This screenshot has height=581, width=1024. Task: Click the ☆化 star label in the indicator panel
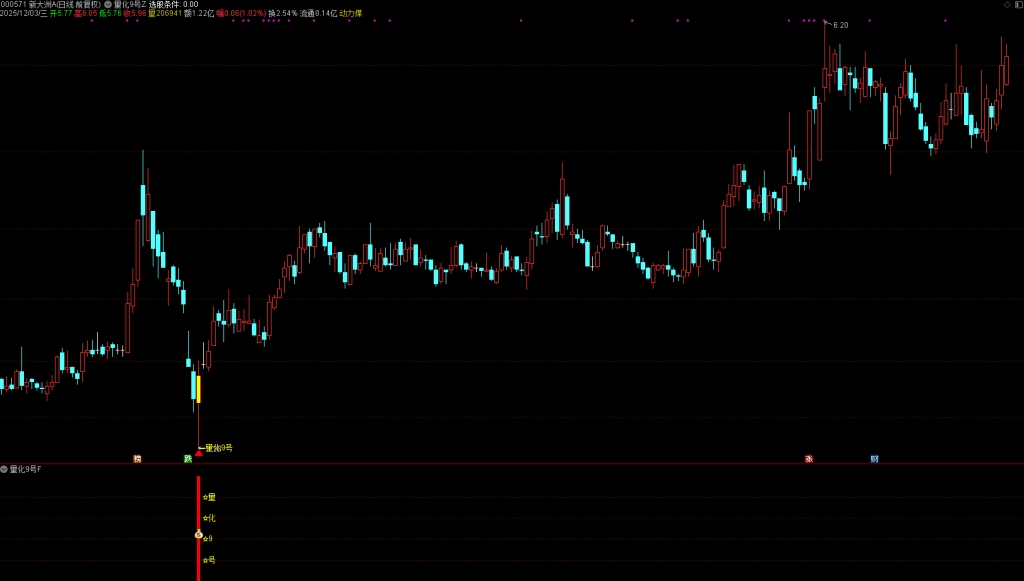pos(209,518)
